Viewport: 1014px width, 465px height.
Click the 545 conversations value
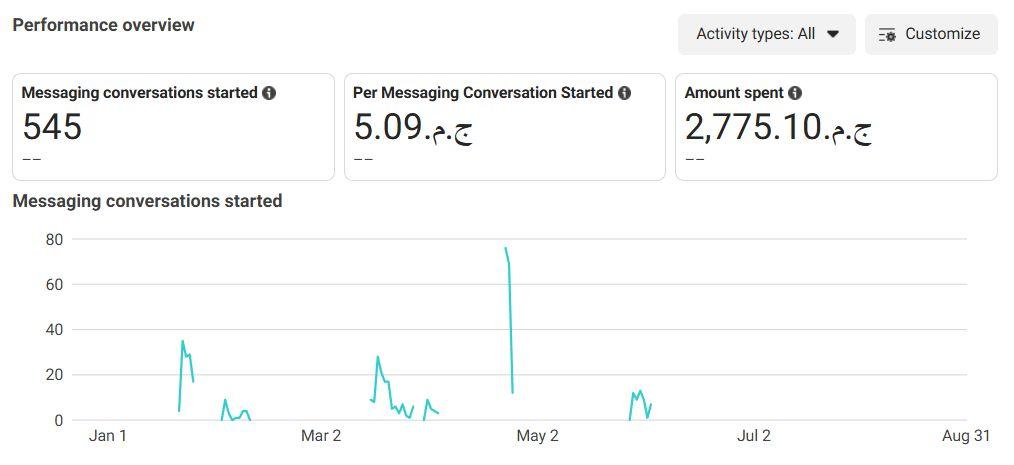click(52, 127)
